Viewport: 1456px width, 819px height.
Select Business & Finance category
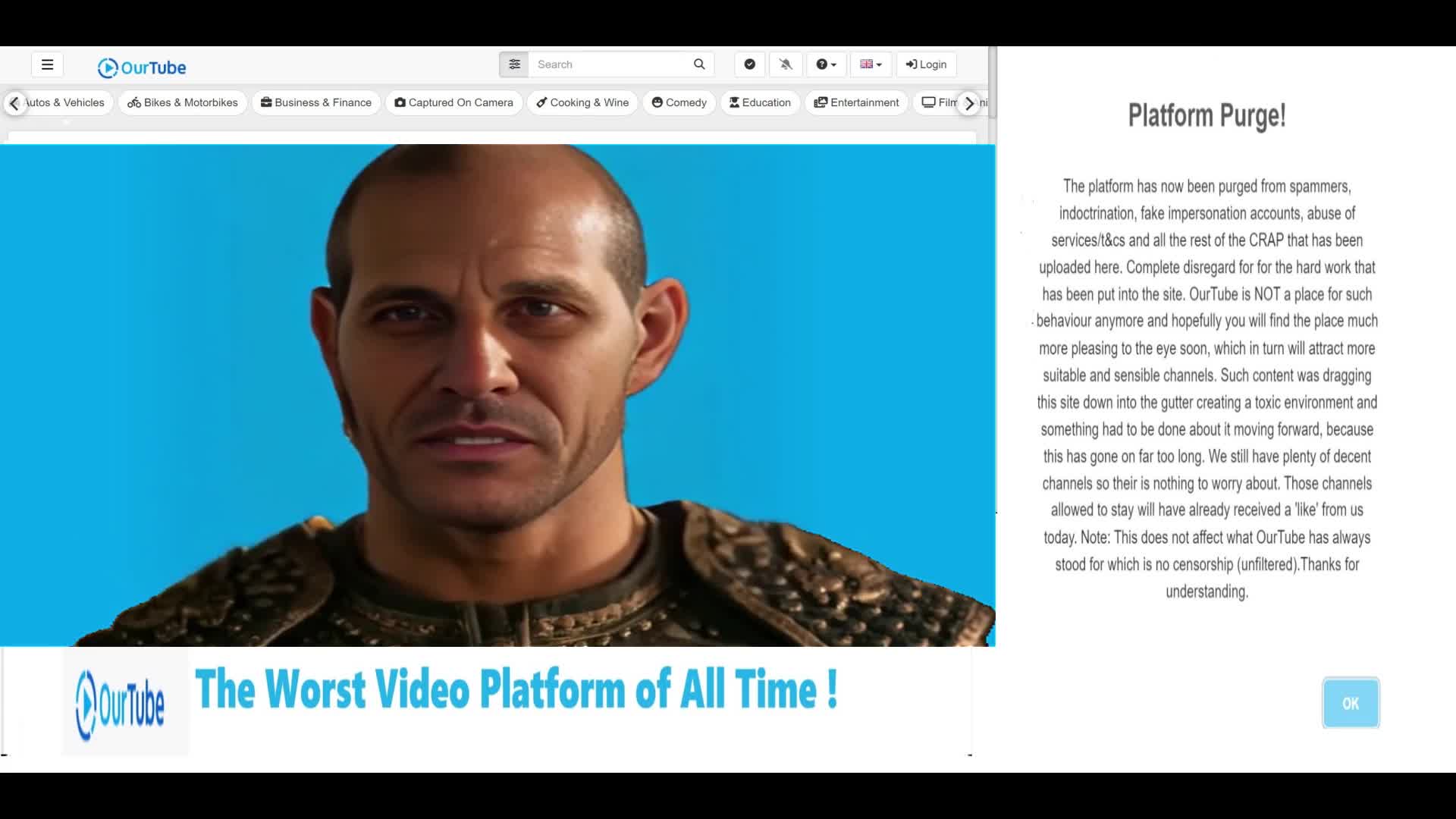(316, 102)
